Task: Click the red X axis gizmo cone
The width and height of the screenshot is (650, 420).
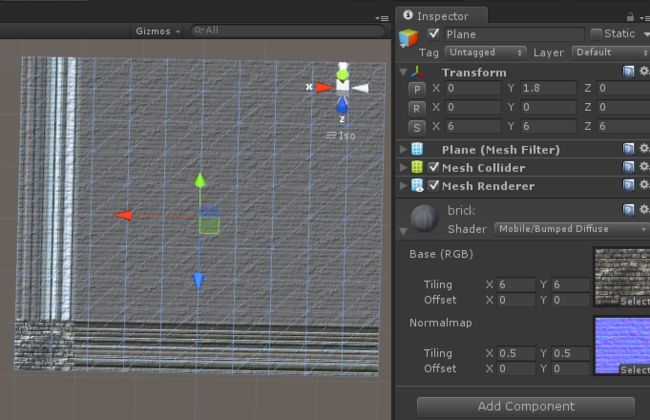Action: pos(324,87)
